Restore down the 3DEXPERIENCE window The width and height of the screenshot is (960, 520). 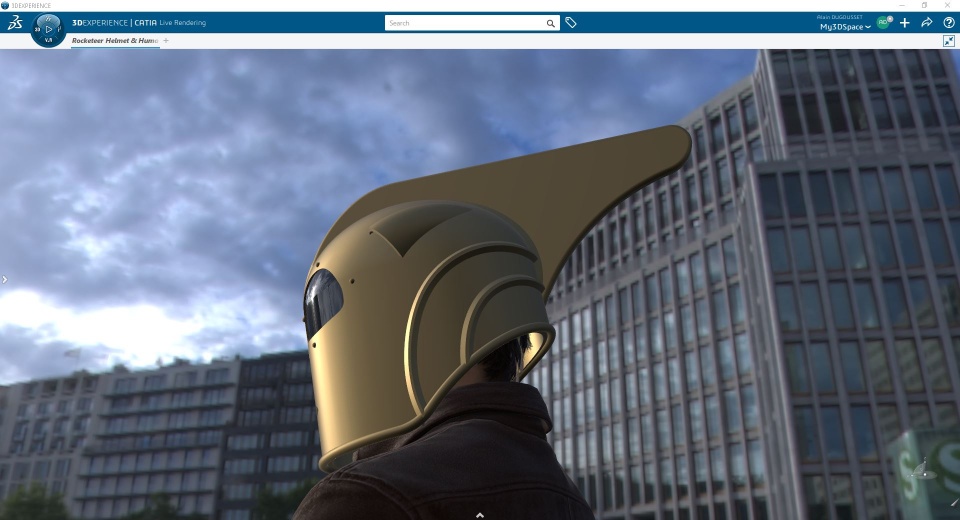(x=924, y=5)
